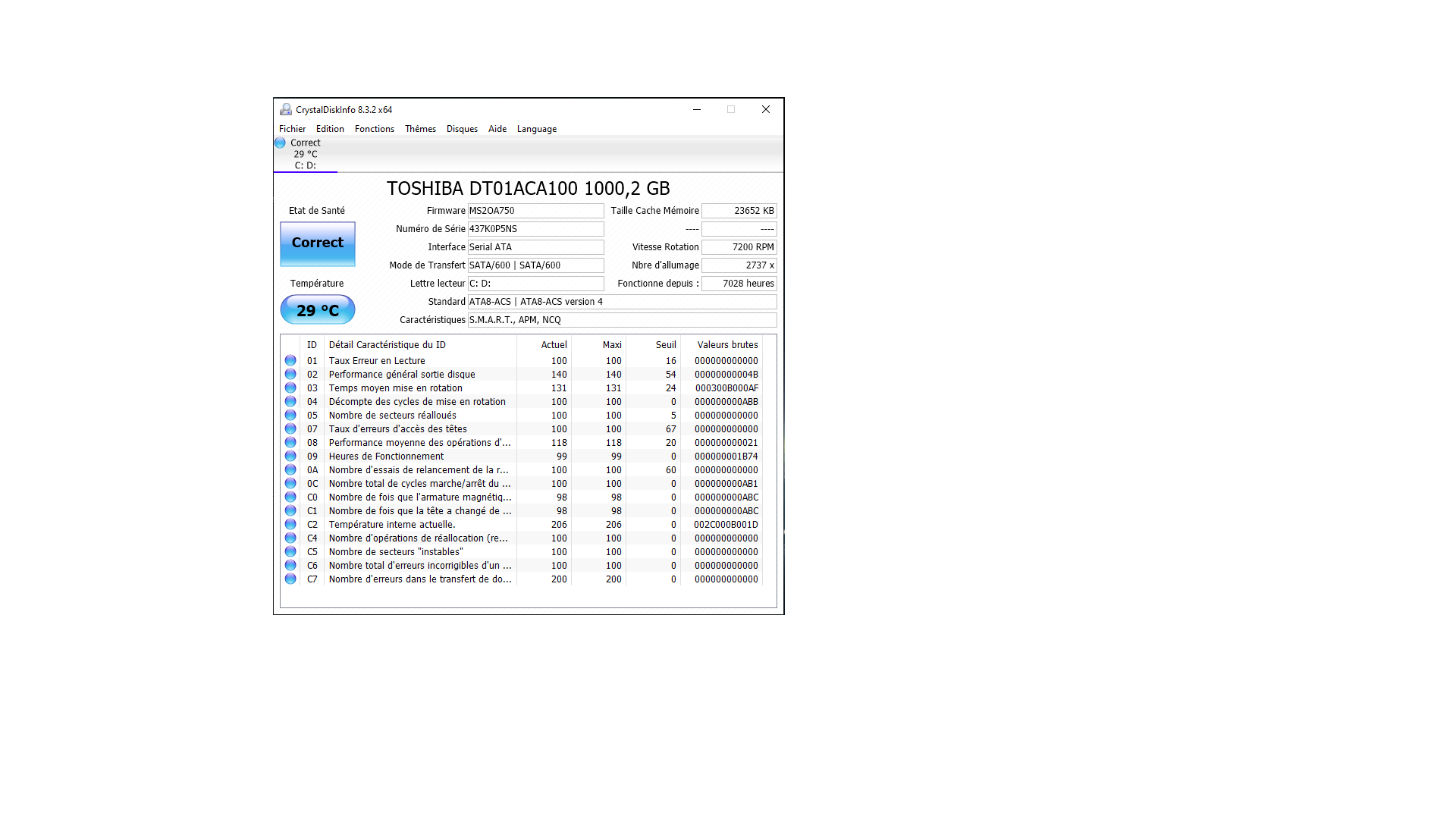1456x819 pixels.
Task: Click status orb of Température interne actuelle row
Action: click(x=290, y=525)
